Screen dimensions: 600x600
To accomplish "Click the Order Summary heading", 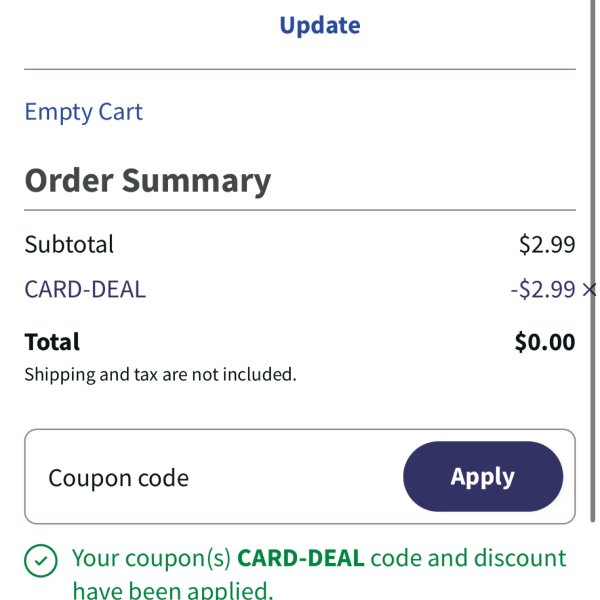I will [x=148, y=181].
